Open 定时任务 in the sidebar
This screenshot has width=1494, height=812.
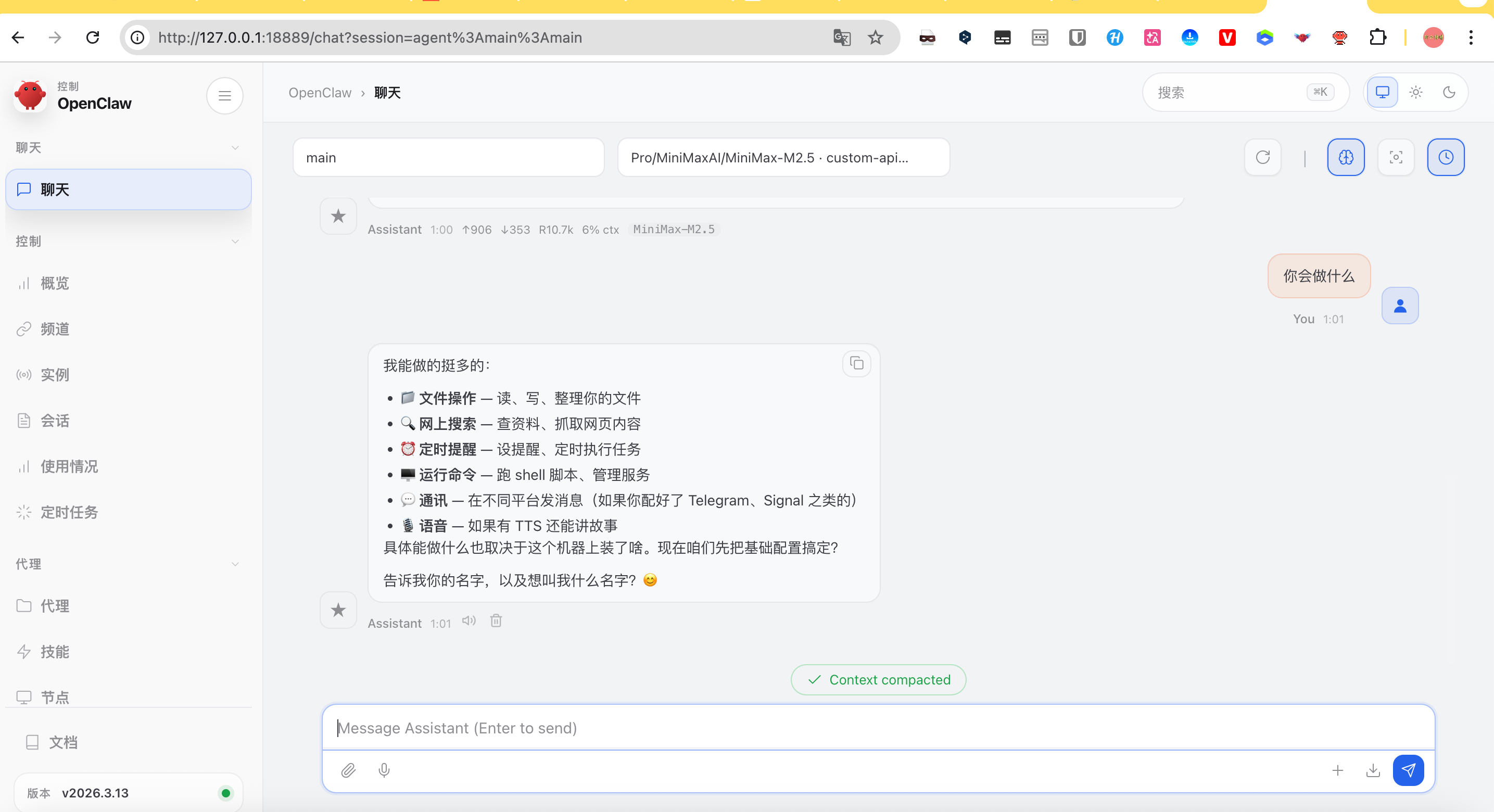click(x=69, y=512)
